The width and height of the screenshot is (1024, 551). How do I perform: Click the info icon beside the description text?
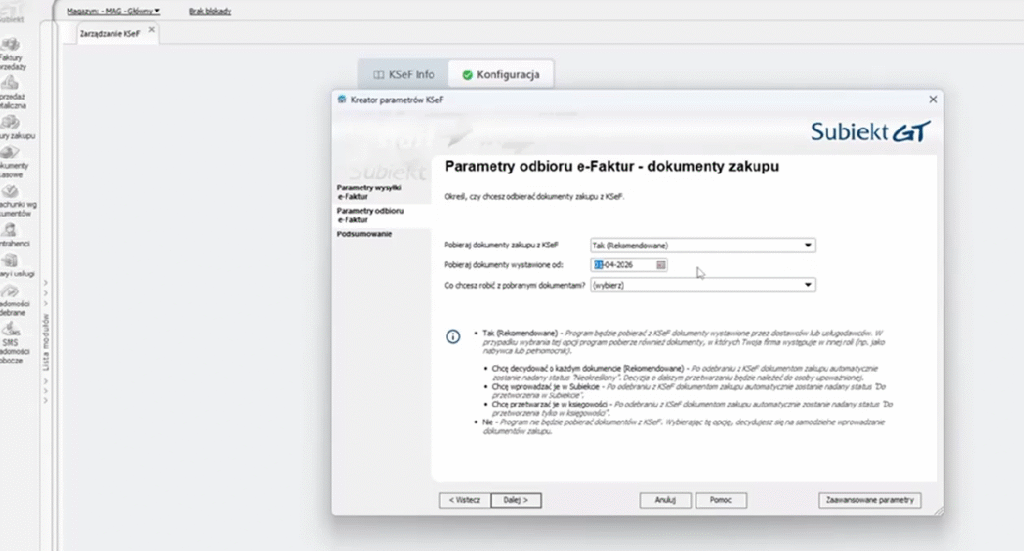tap(453, 337)
